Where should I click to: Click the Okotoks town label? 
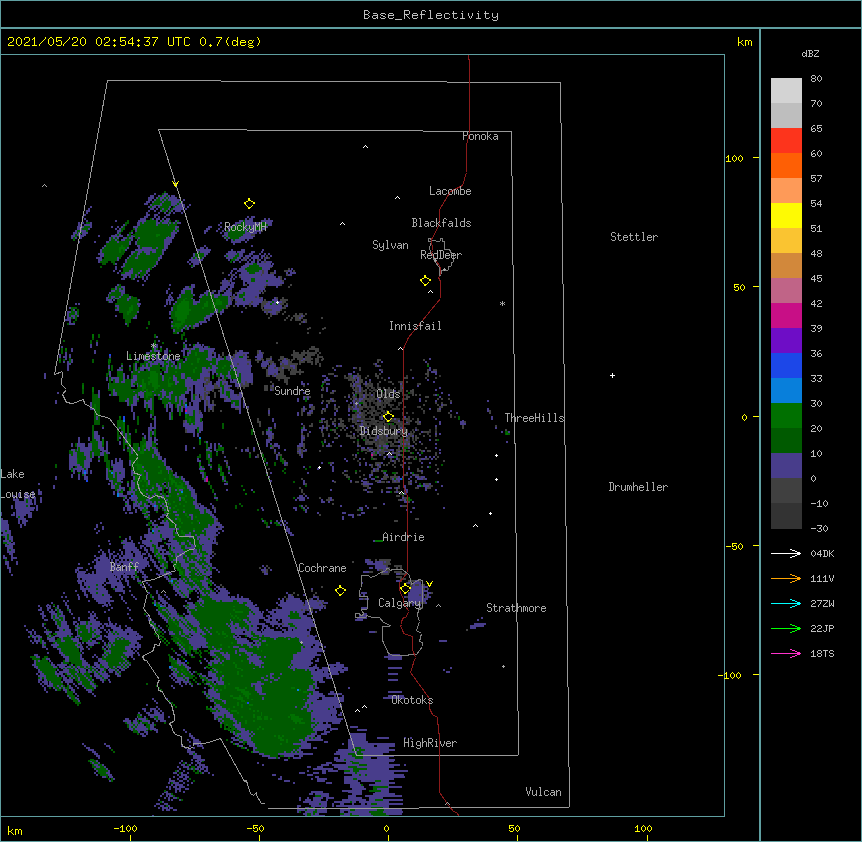coord(412,700)
